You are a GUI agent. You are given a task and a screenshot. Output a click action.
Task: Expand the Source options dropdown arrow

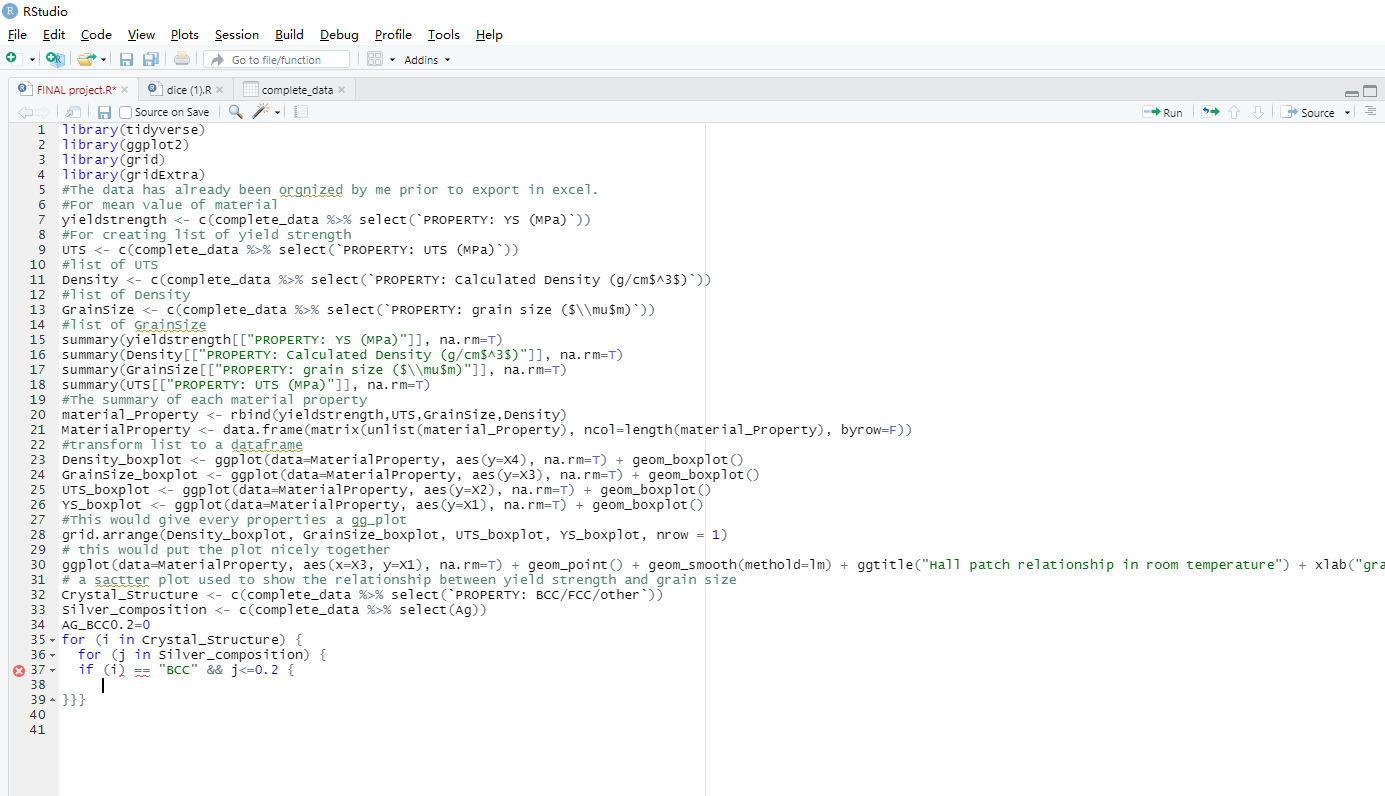1347,113
